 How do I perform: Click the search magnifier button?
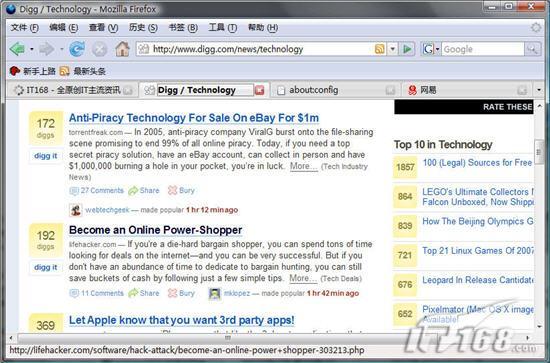[532, 49]
